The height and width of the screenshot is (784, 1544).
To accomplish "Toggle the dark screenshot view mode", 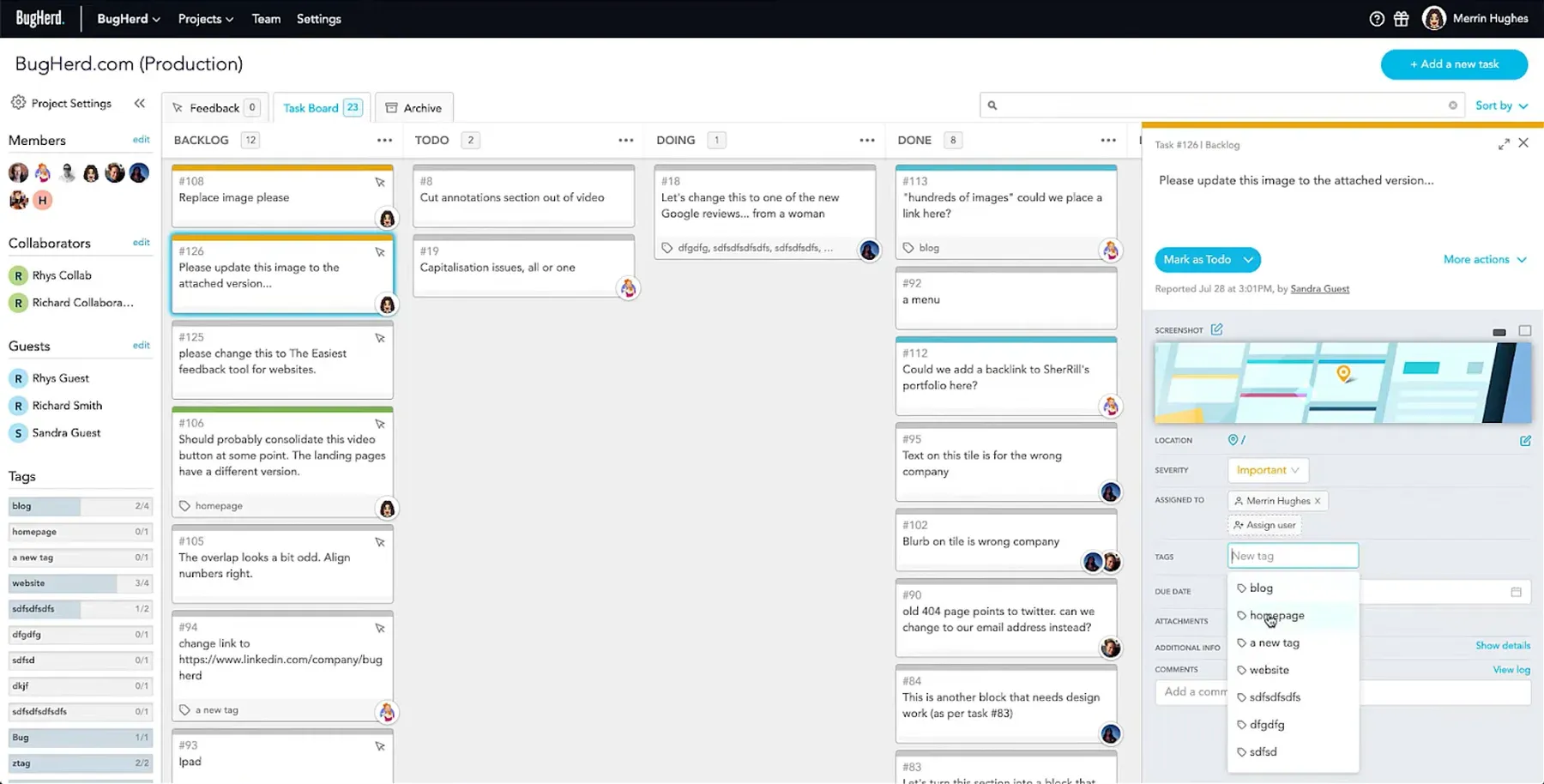I will 1499,330.
